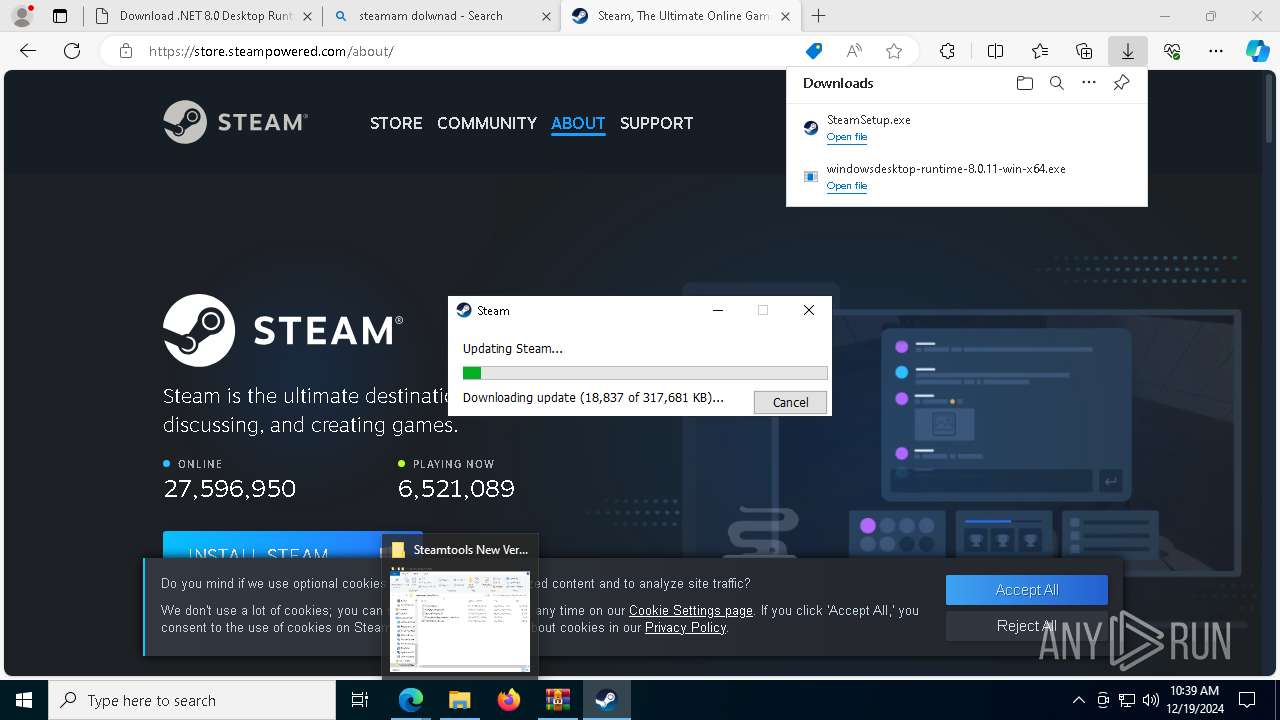Open volume control in system tray
The image size is (1280, 720).
pyautogui.click(x=1151, y=700)
